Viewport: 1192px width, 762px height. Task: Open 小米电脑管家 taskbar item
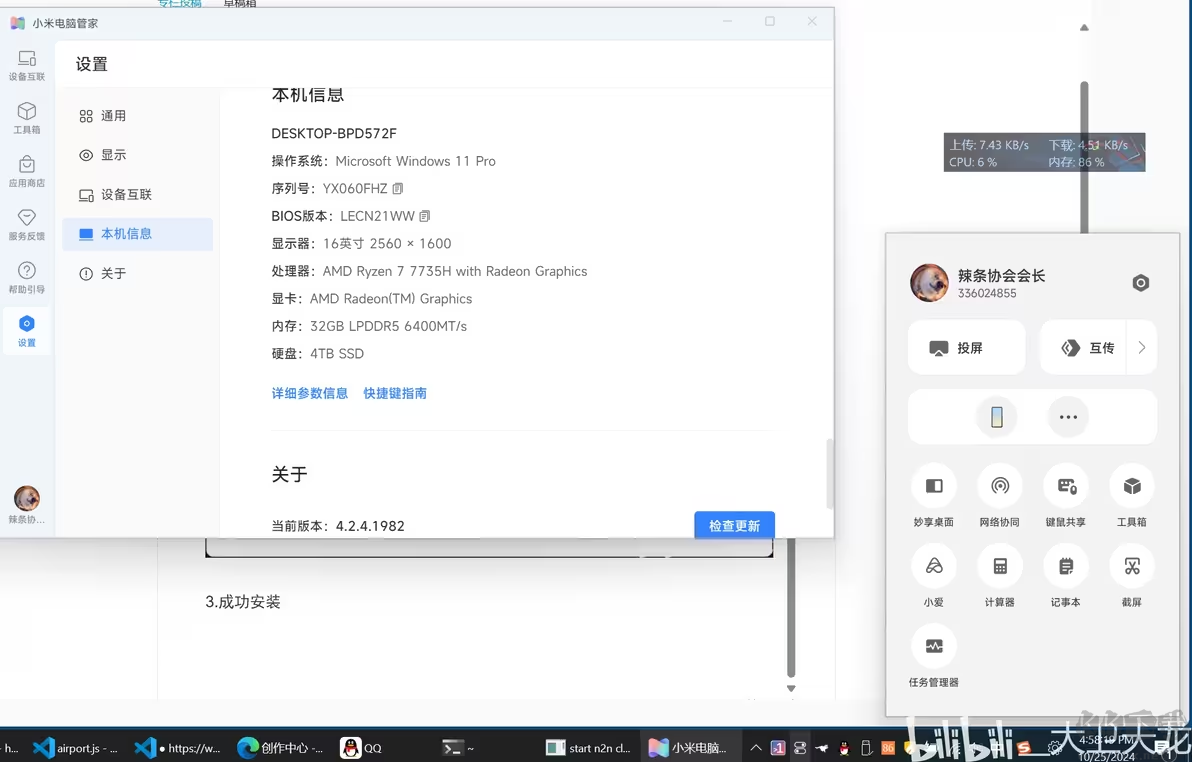tap(688, 748)
